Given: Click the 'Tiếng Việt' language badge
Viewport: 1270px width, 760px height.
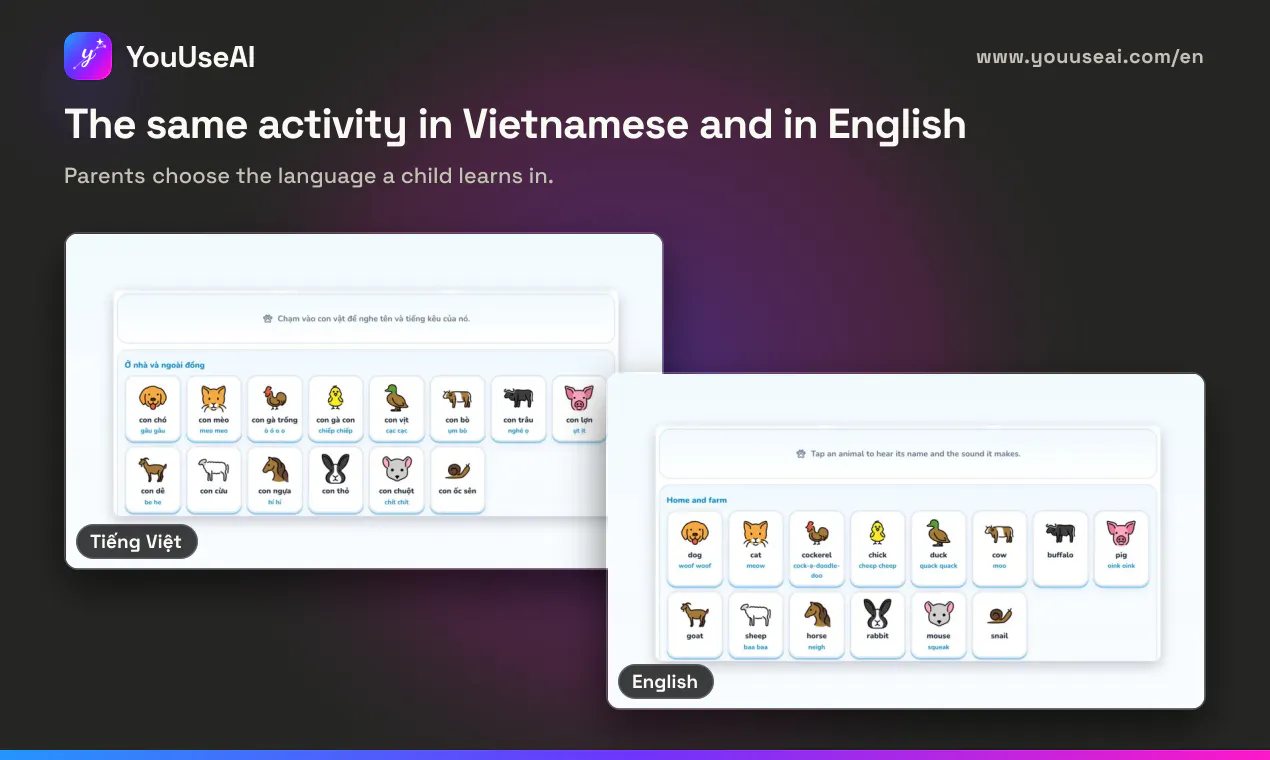Looking at the screenshot, I should 137,542.
